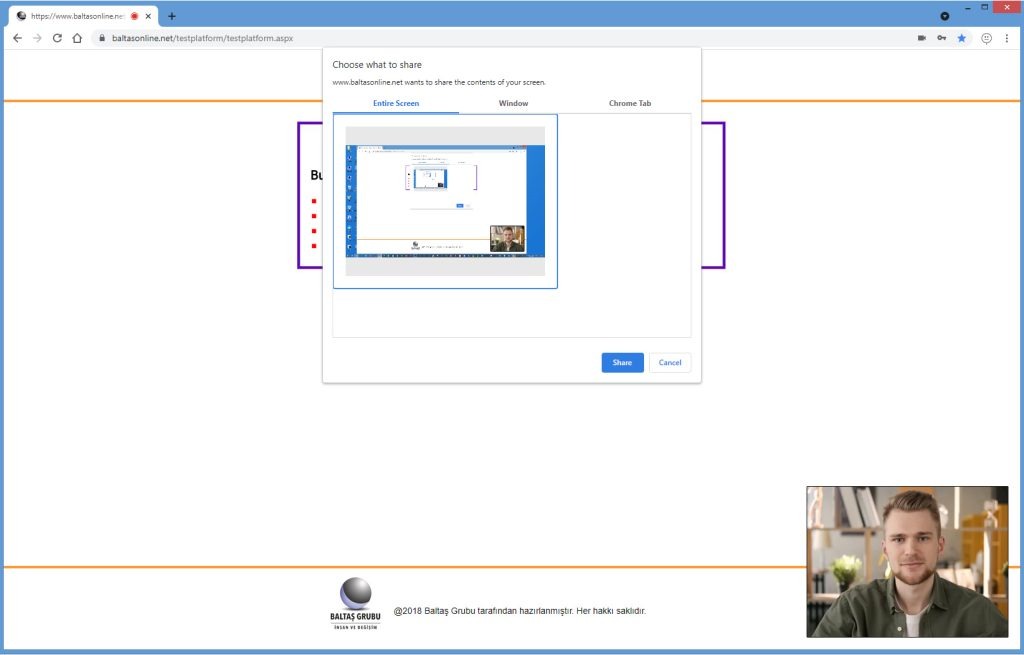Reload the current page
Viewport: 1024px width, 655px height.
tap(57, 38)
